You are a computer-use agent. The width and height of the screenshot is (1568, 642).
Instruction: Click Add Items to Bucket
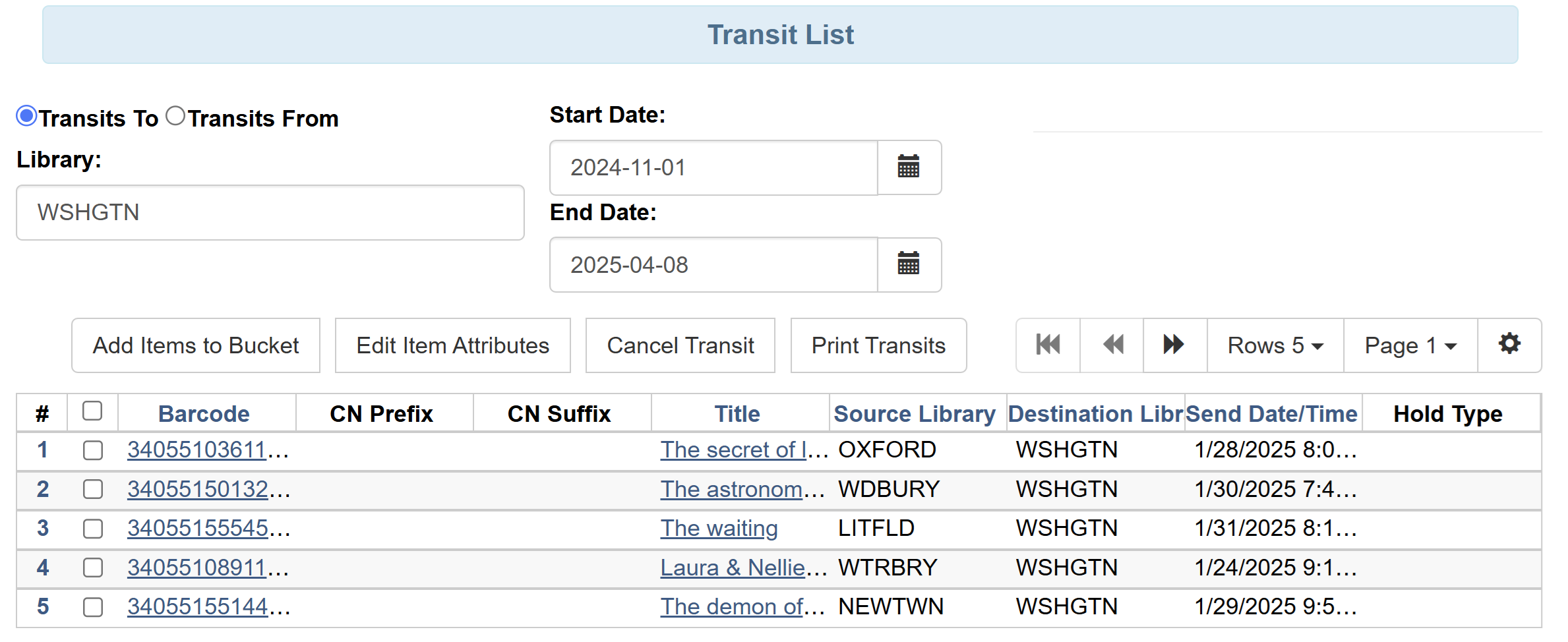pos(195,345)
